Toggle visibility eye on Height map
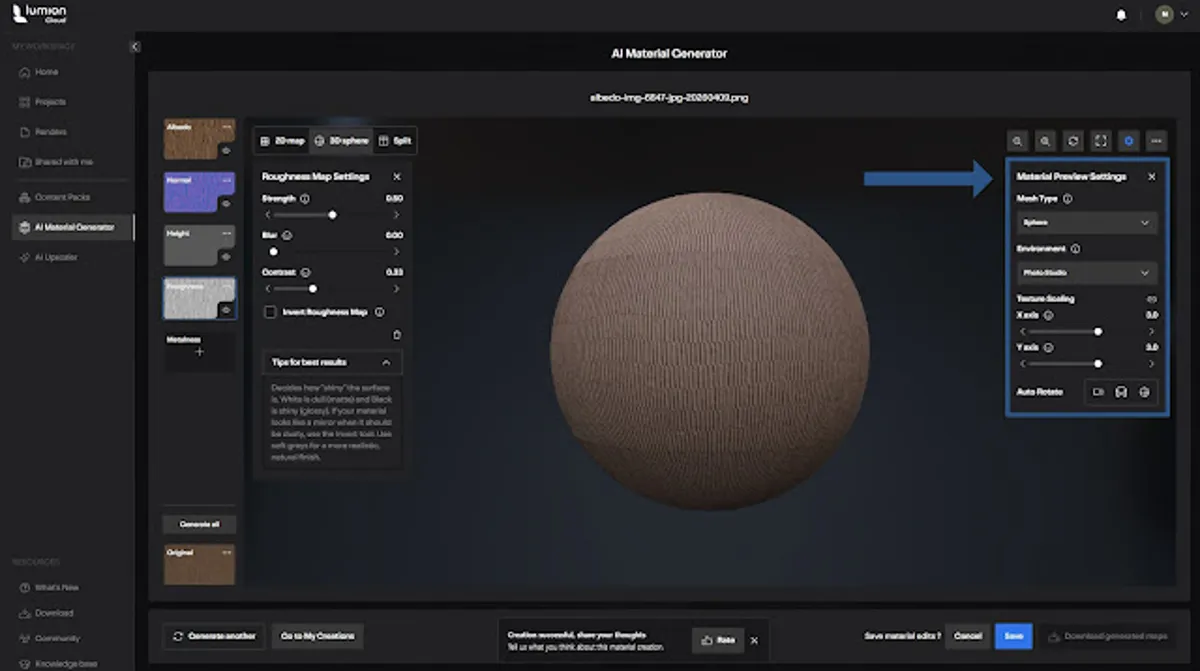1200x671 pixels. tap(226, 257)
